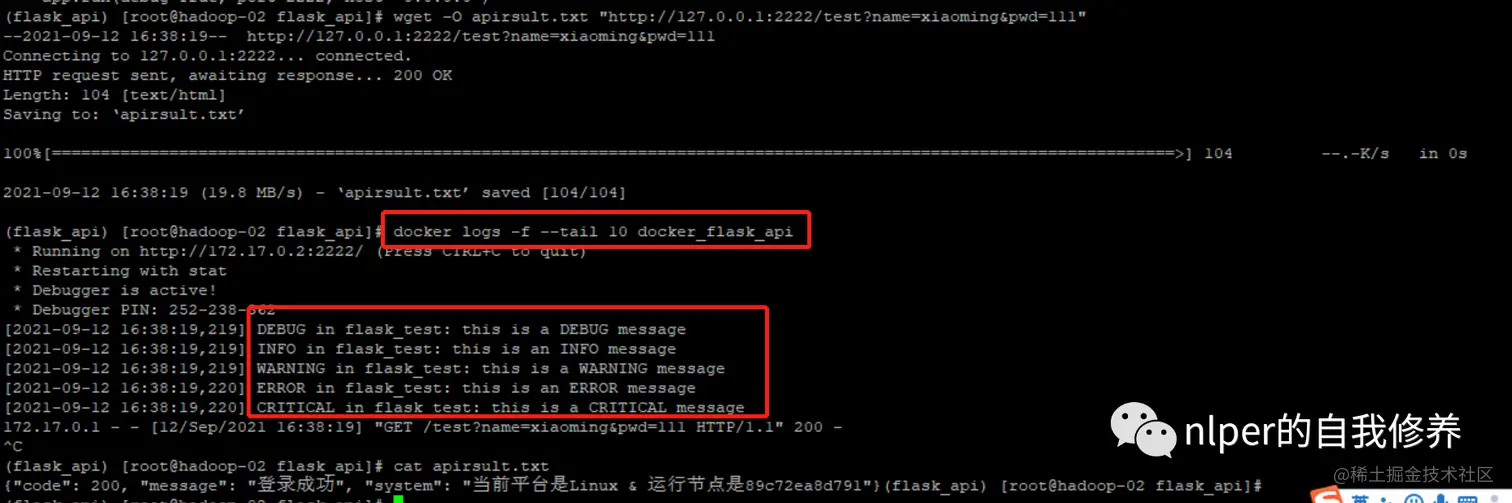The image size is (1512, 503).
Task: Click the DEBUG message log line
Action: (x=345, y=329)
